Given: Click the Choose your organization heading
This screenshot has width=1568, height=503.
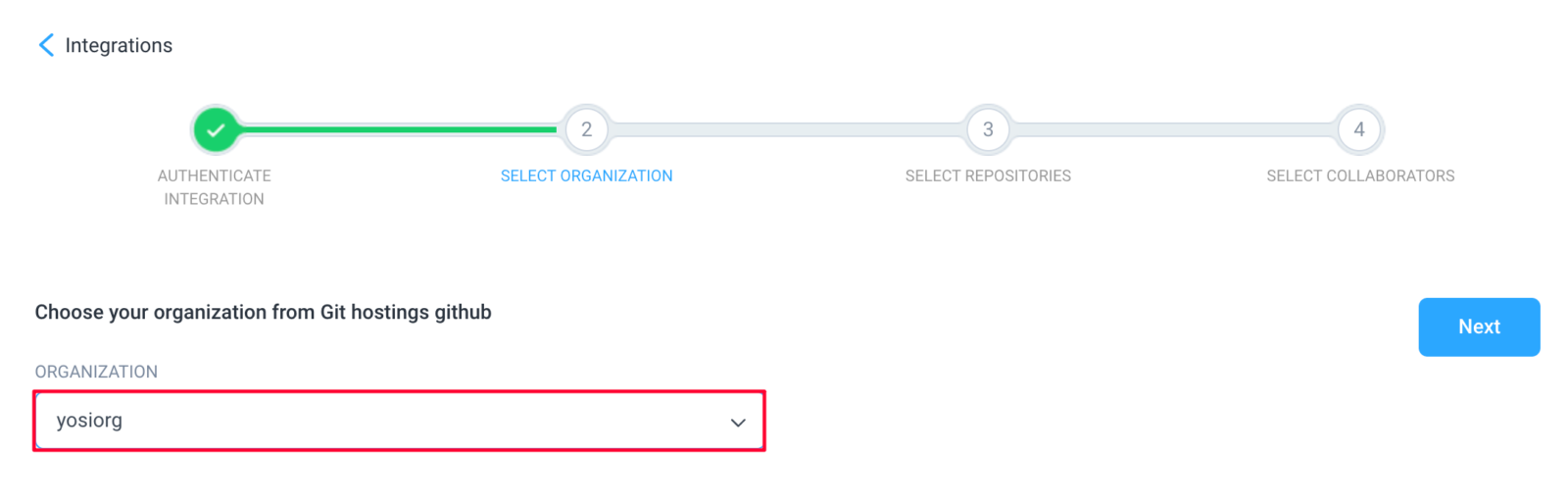Looking at the screenshot, I should point(263,312).
